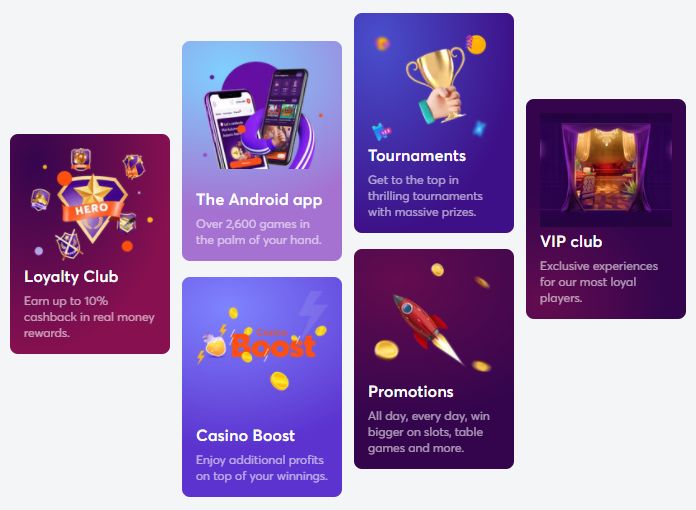Click the Casino Boost logo graphic
696x510 pixels.
tap(260, 344)
